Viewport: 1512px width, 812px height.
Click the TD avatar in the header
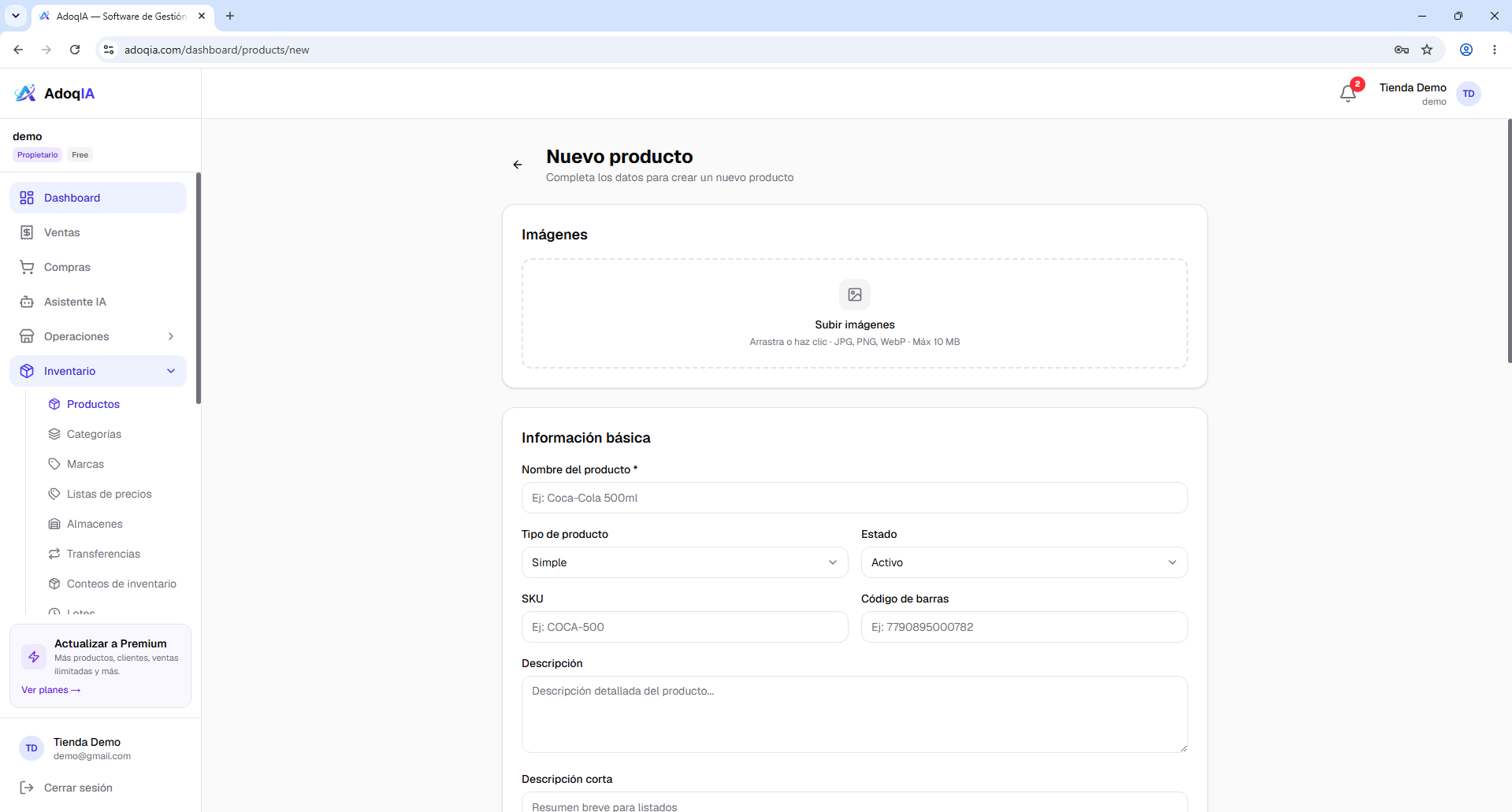click(x=1469, y=94)
